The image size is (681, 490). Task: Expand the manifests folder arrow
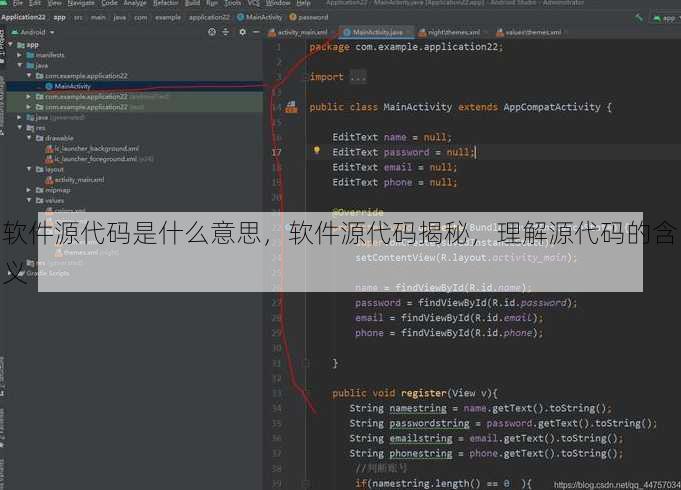click(20, 55)
